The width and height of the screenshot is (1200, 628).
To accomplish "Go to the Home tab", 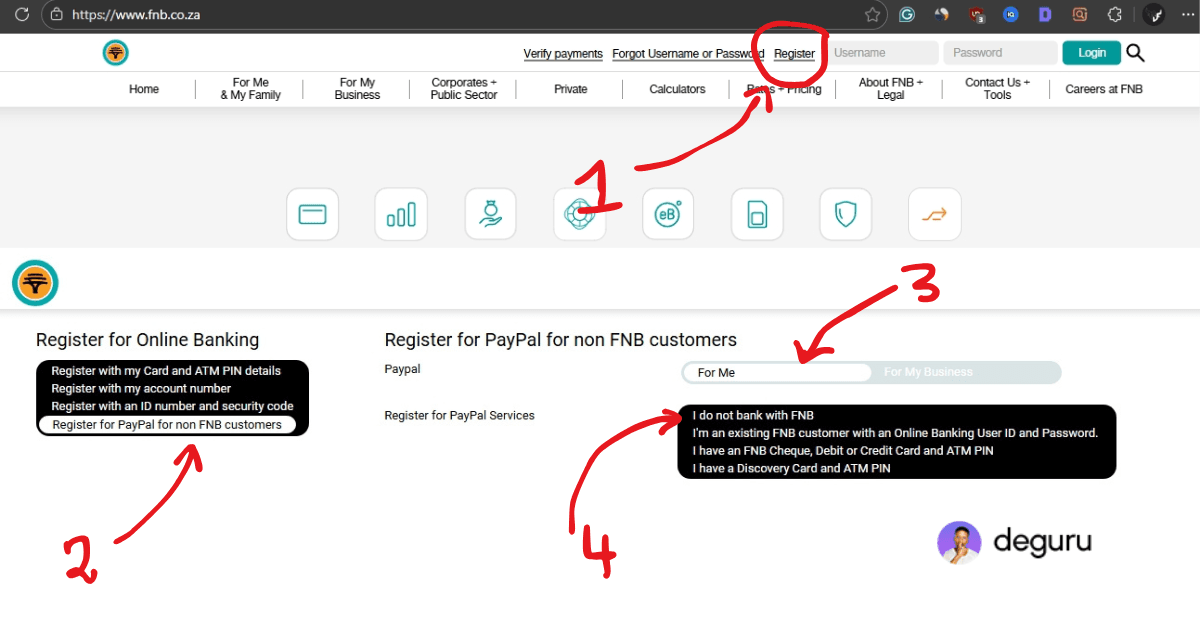I will pos(143,88).
